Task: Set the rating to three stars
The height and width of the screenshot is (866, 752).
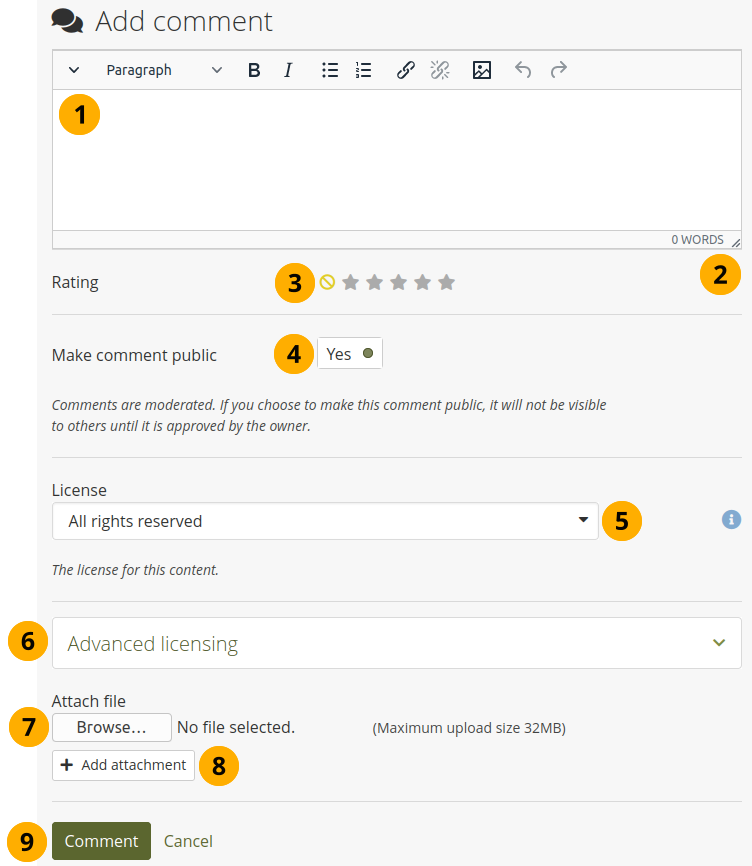Action: click(x=398, y=282)
